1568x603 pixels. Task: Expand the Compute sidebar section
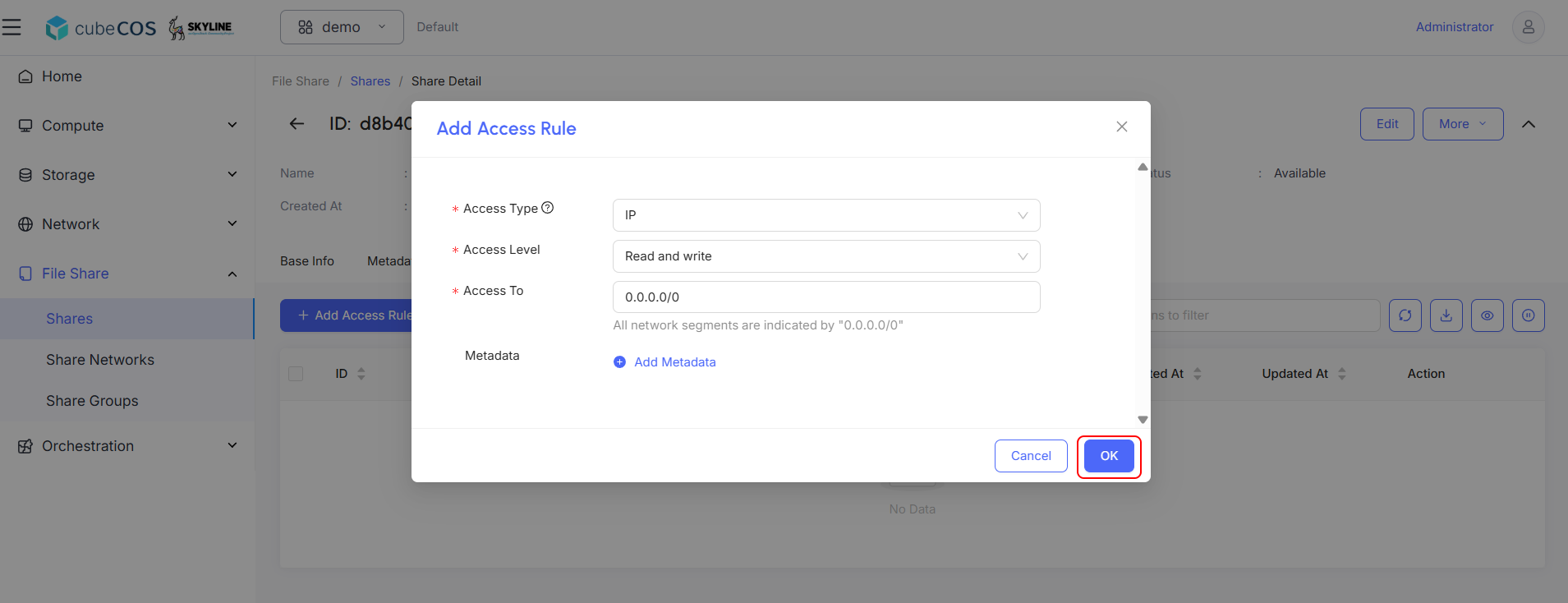click(x=127, y=126)
